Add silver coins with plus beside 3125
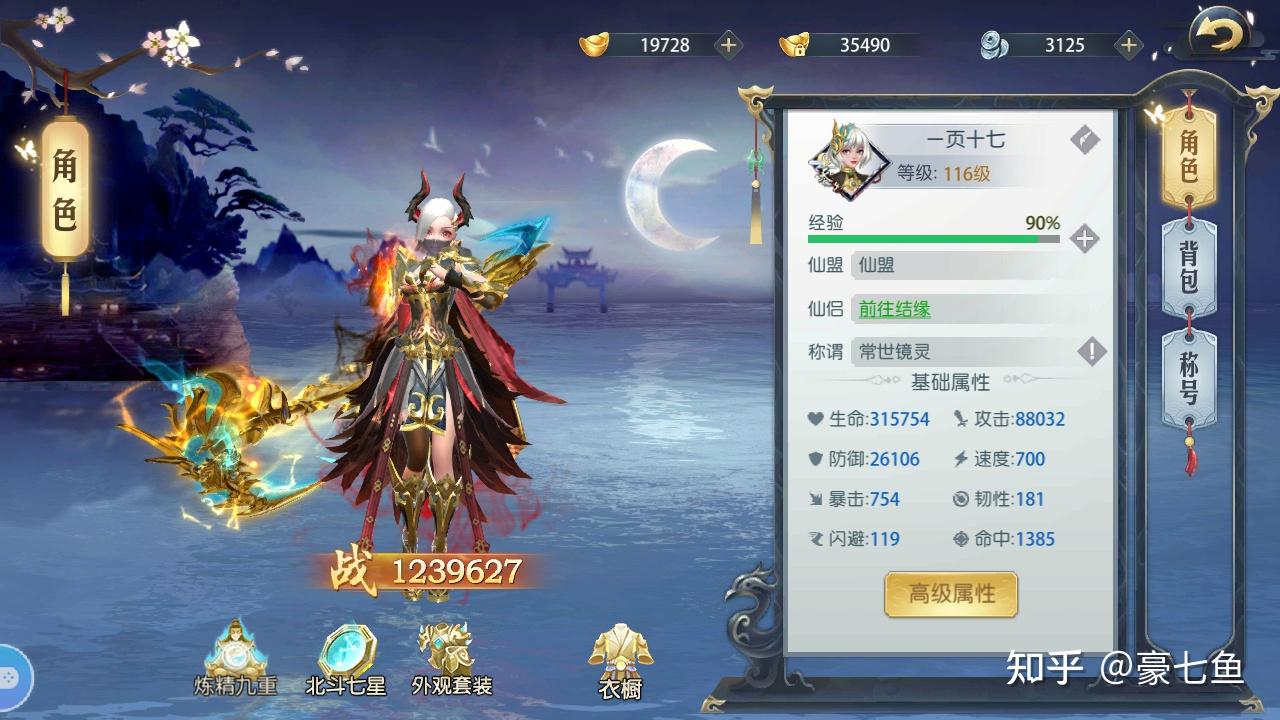 tap(1129, 44)
